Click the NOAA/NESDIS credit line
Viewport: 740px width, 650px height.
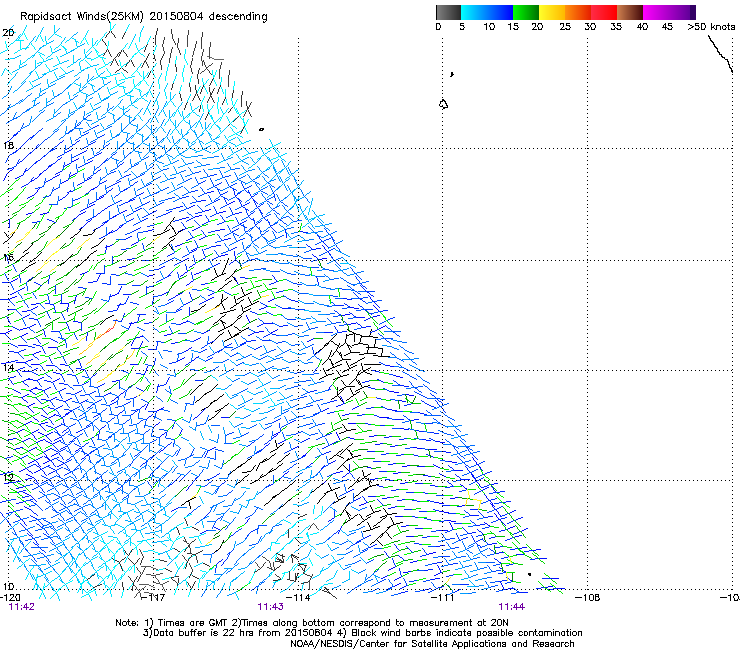coord(432,644)
